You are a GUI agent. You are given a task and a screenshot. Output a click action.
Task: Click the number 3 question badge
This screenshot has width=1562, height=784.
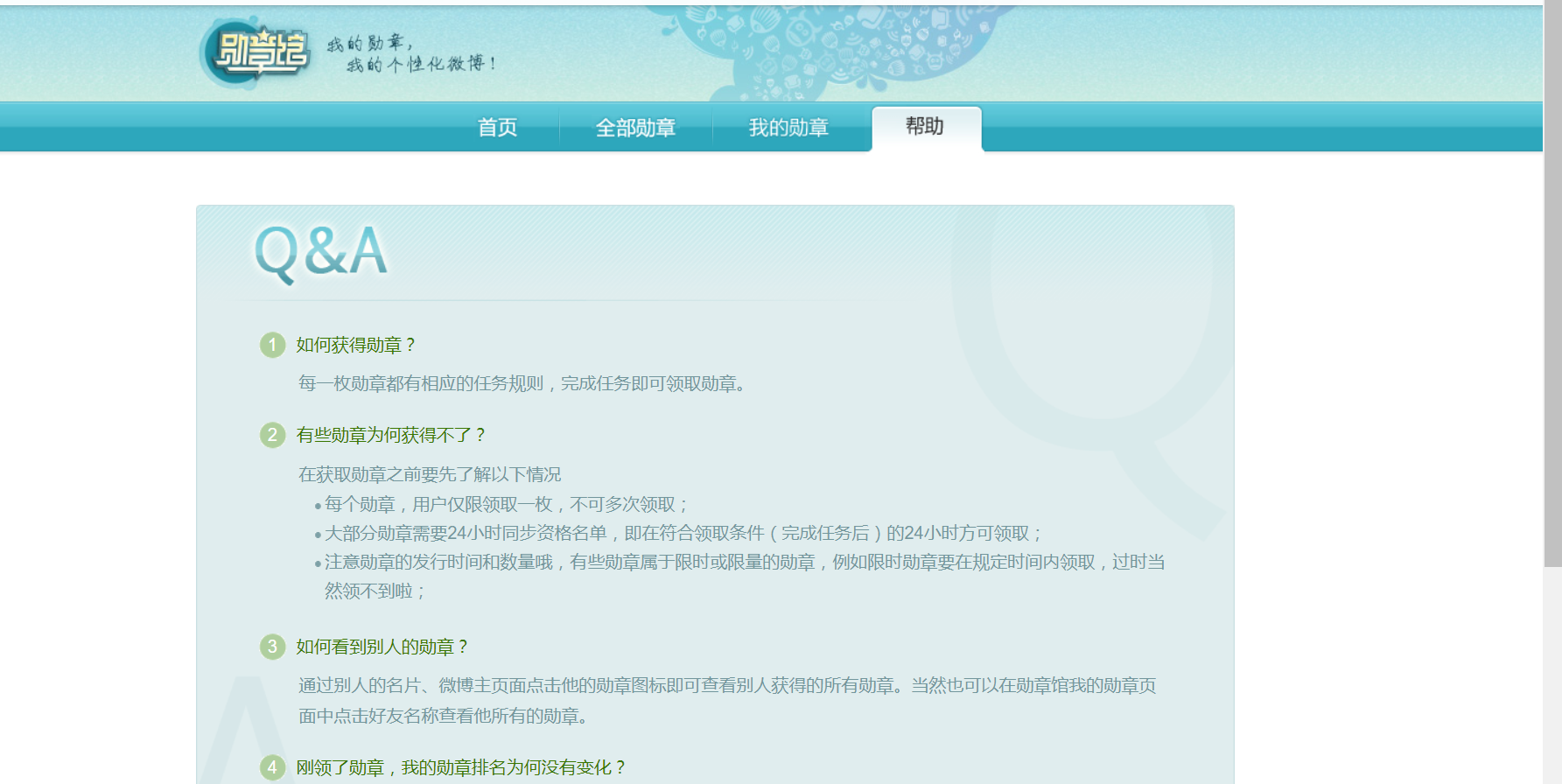coord(272,647)
